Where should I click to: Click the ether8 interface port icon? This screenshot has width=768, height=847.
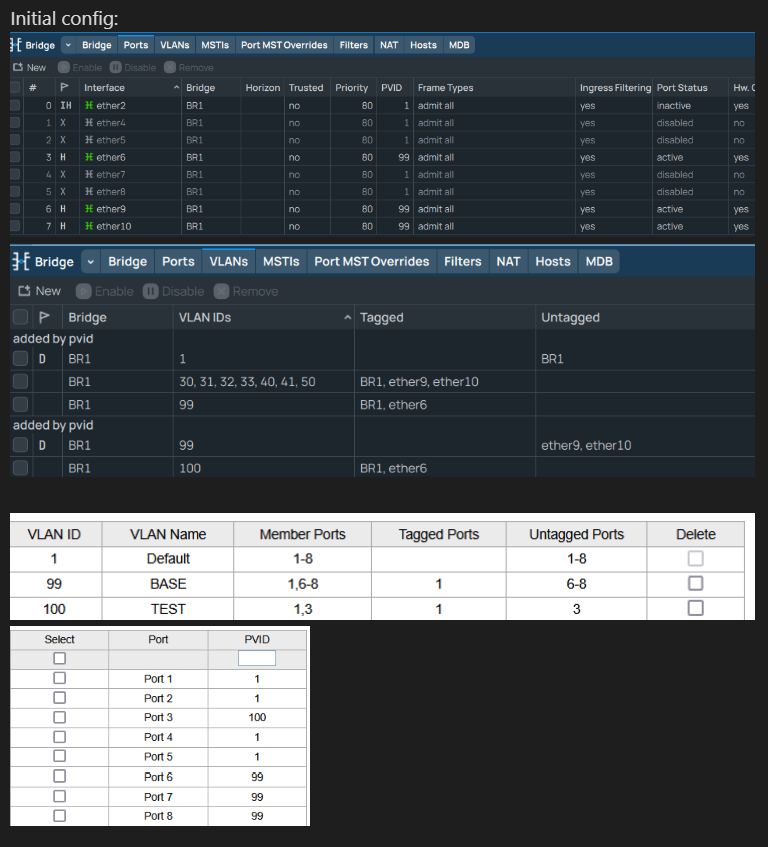point(89,192)
